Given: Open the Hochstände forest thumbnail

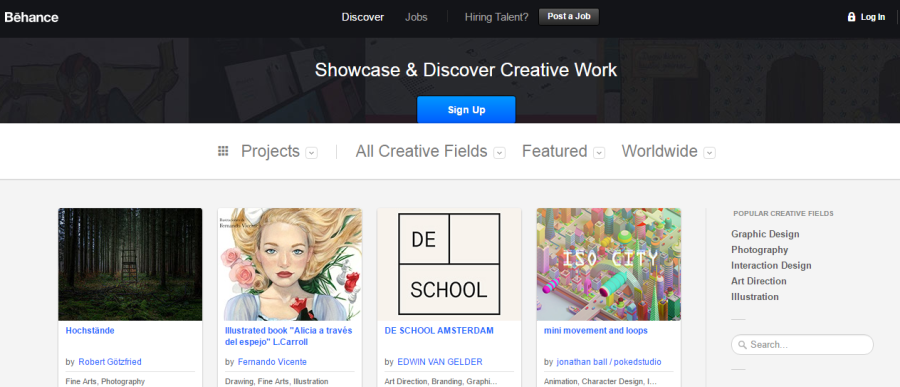Looking at the screenshot, I should (x=130, y=264).
